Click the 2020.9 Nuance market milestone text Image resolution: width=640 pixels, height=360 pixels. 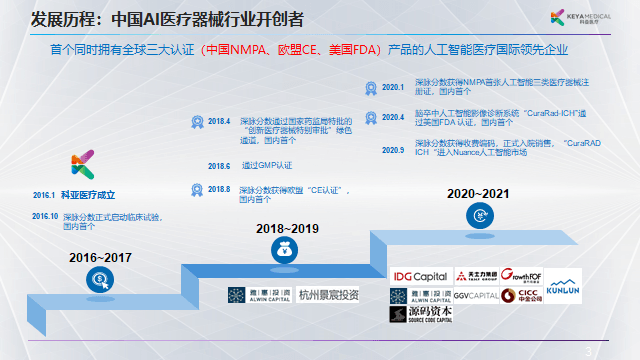[x=508, y=148]
